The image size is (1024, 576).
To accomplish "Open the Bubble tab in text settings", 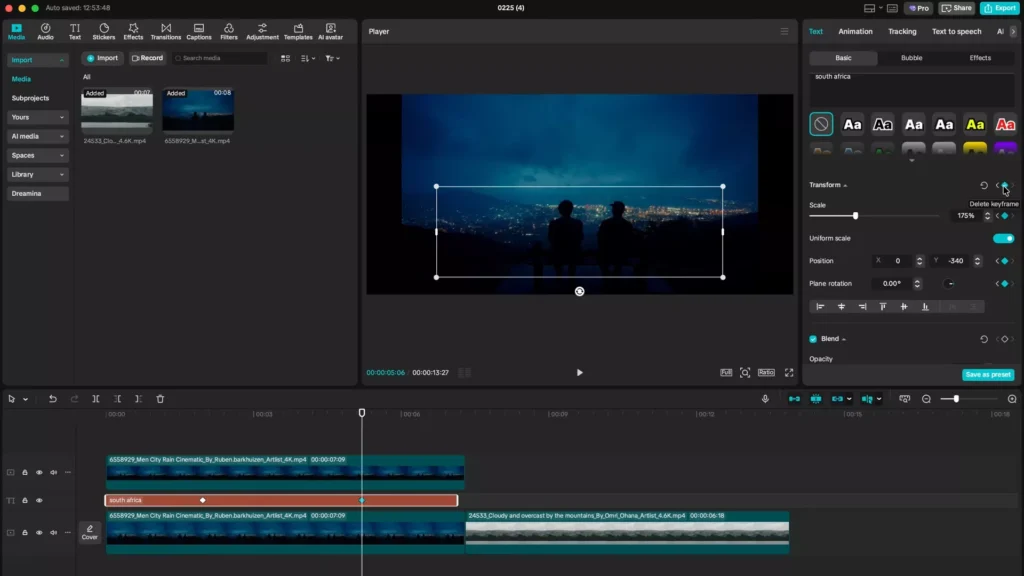I will coord(913,57).
